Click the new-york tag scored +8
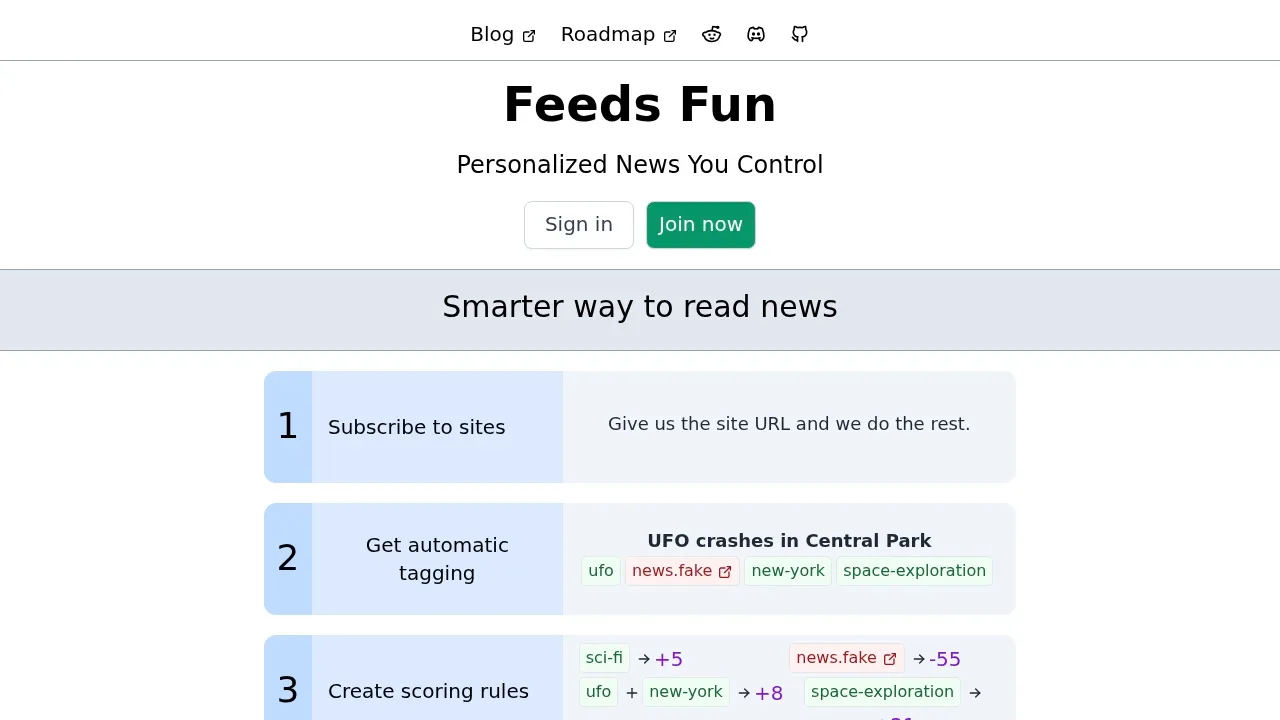Image resolution: width=1280 pixels, height=720 pixels. [686, 692]
